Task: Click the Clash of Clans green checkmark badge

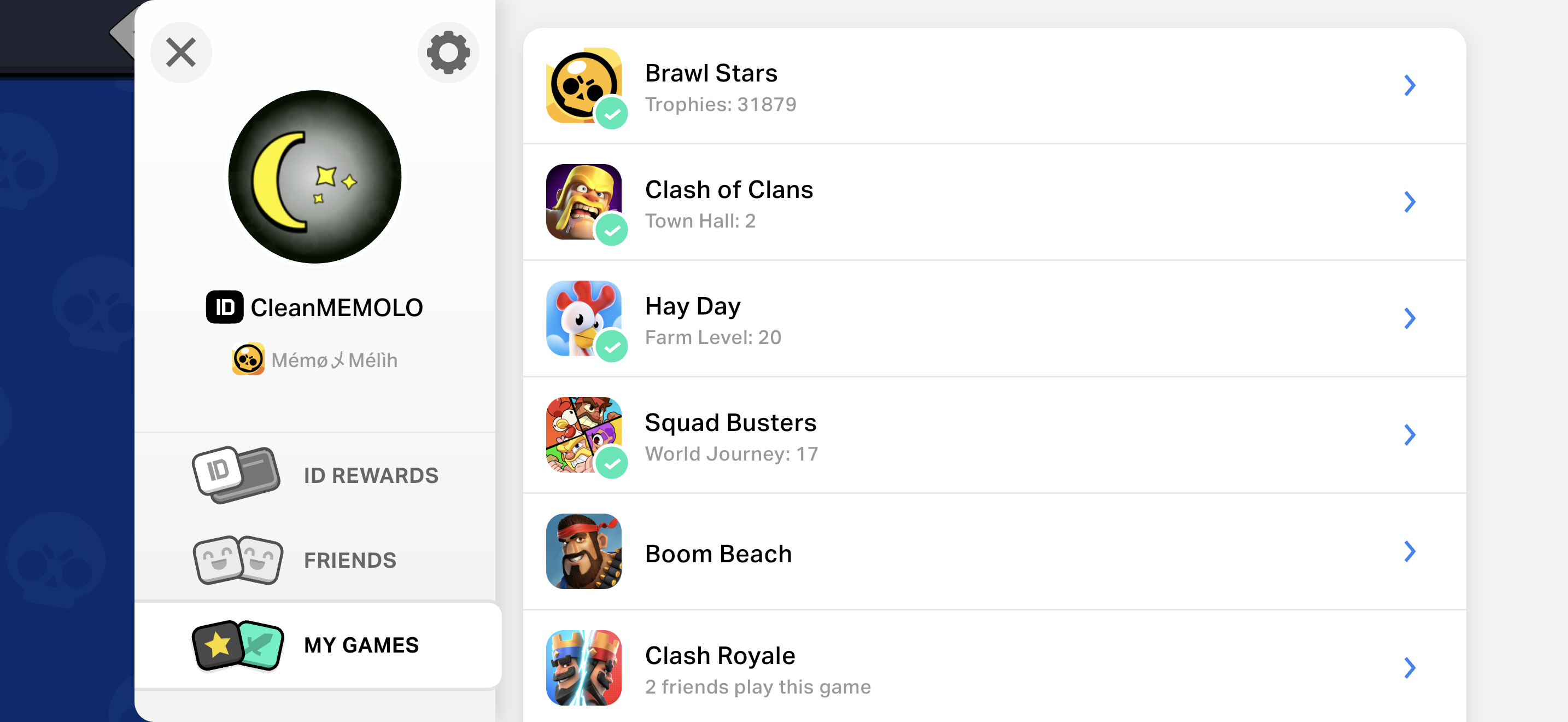Action: 612,230
